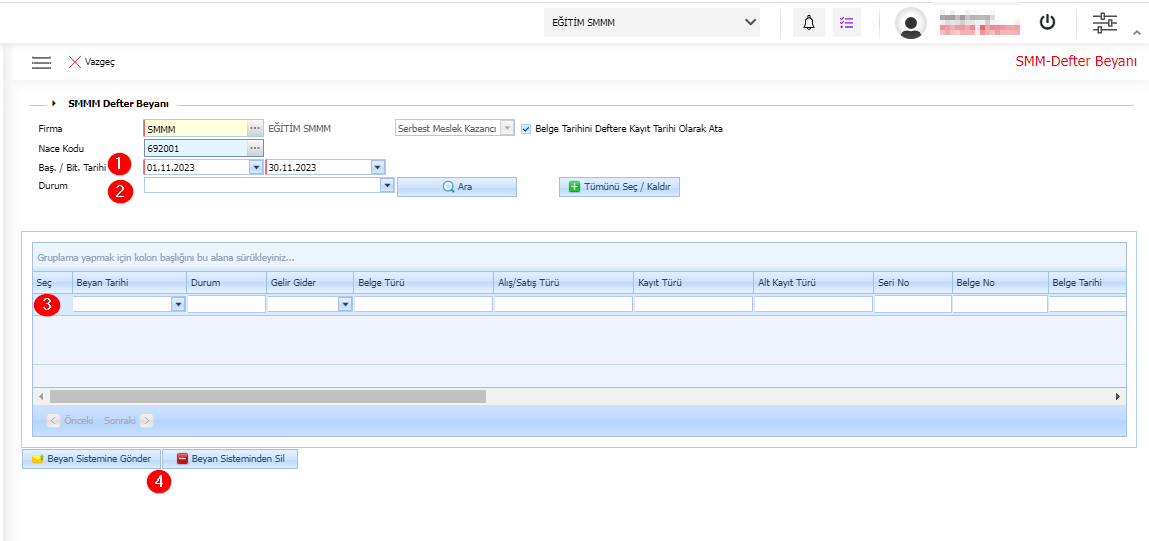Viewport: 1149px width, 541px height.
Task: Sort by Gelir Gider column header
Action: click(310, 282)
